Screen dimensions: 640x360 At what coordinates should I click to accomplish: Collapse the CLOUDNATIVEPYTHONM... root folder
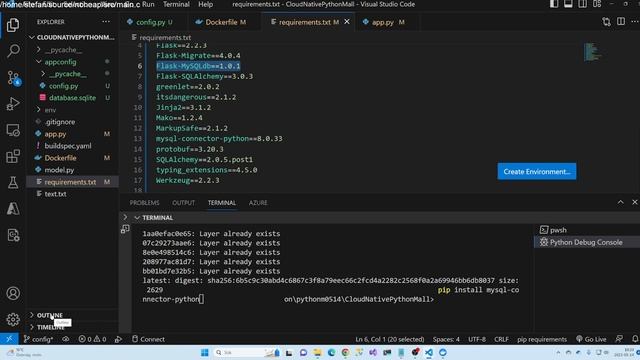(x=72, y=38)
